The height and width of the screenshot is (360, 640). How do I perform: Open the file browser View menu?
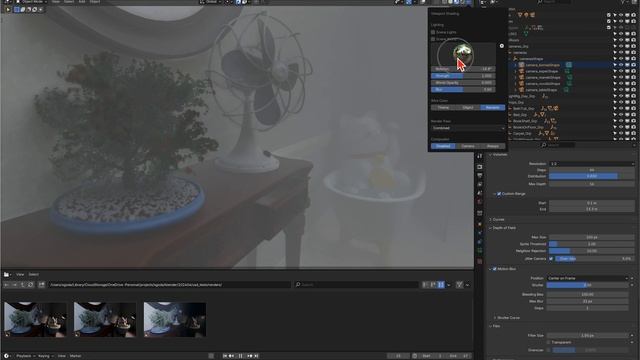point(20,274)
